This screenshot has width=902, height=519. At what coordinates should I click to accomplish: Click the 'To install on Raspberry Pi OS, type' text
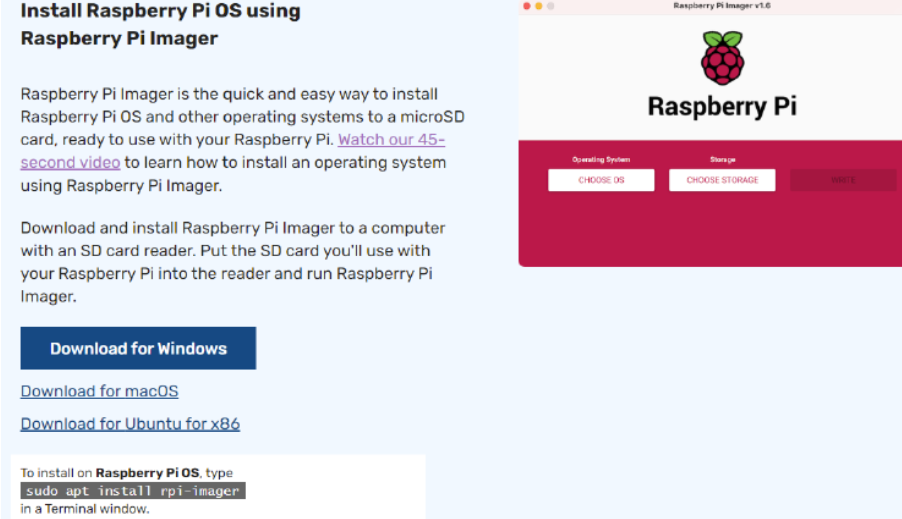(x=127, y=473)
